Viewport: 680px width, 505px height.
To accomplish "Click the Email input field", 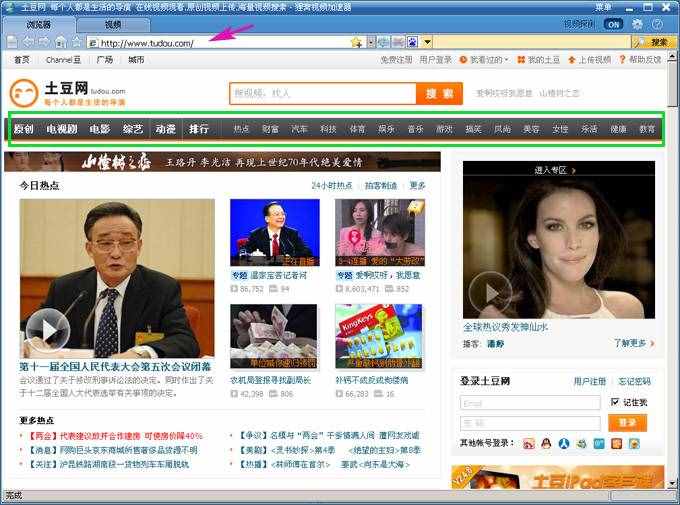I will pos(530,402).
